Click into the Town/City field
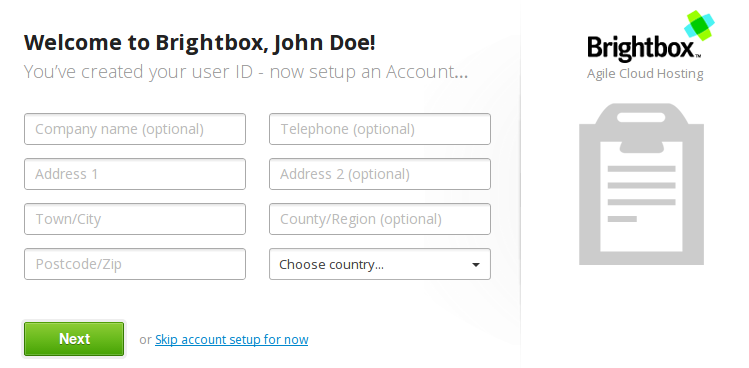 coord(135,219)
